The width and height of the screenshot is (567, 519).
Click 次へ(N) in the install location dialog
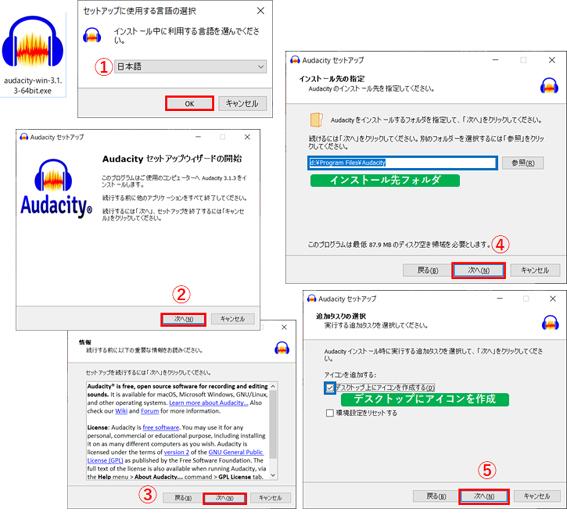(x=478, y=270)
